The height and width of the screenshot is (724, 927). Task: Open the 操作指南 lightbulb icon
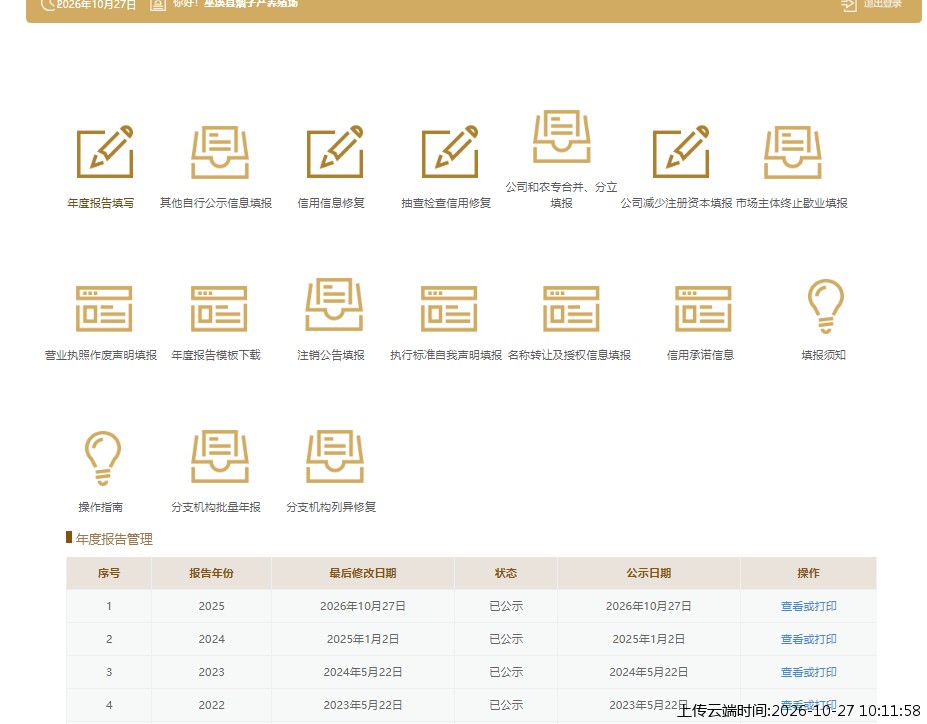coord(103,458)
